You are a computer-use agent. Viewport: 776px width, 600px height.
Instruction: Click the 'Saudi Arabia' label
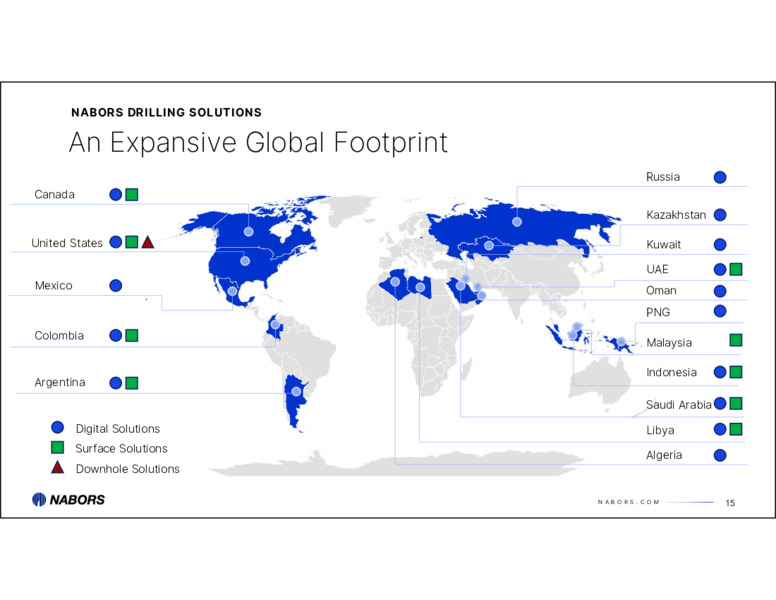click(x=679, y=405)
